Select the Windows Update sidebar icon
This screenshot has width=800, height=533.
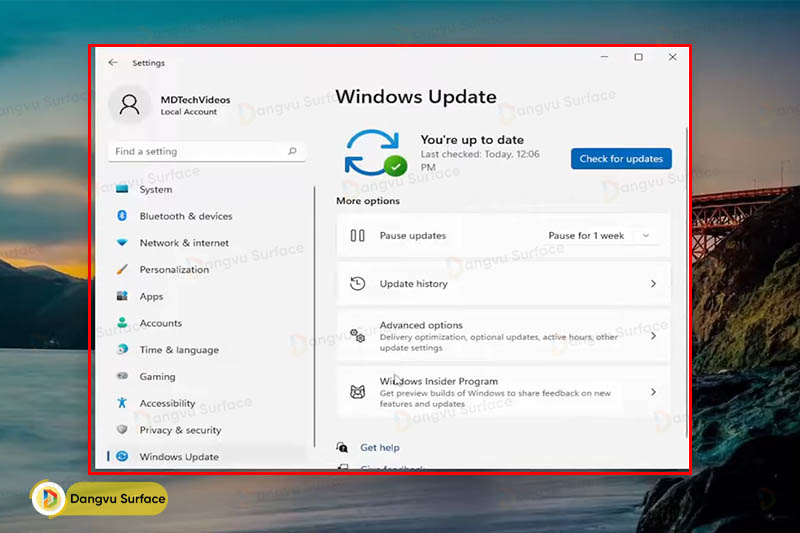(122, 456)
